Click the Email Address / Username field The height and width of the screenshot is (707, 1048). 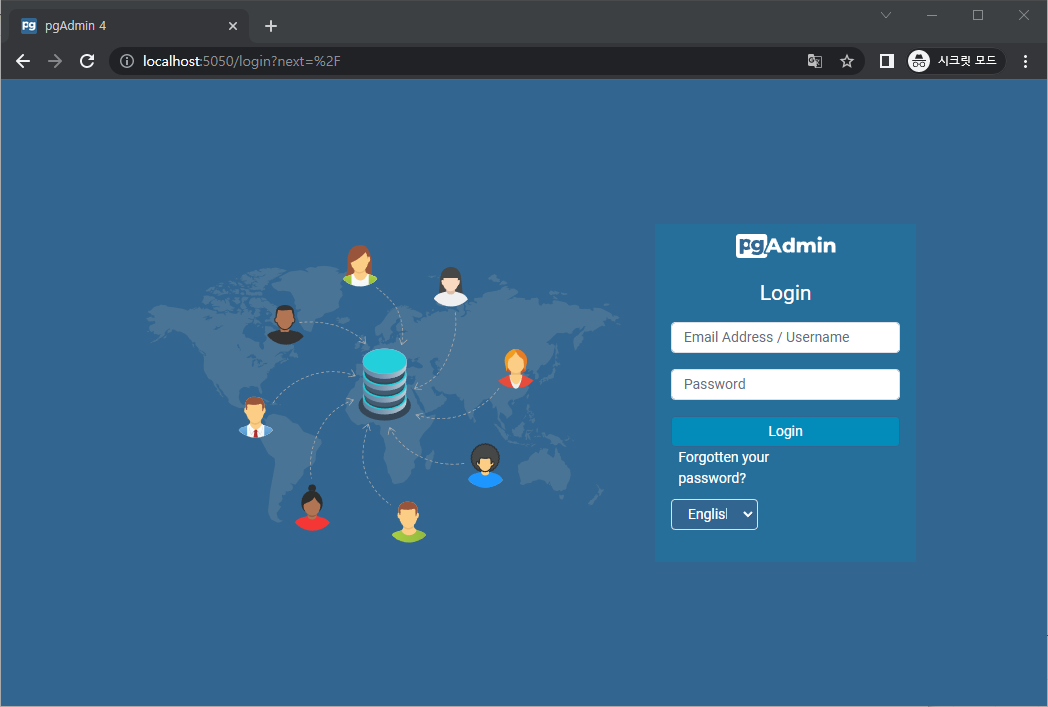click(785, 337)
